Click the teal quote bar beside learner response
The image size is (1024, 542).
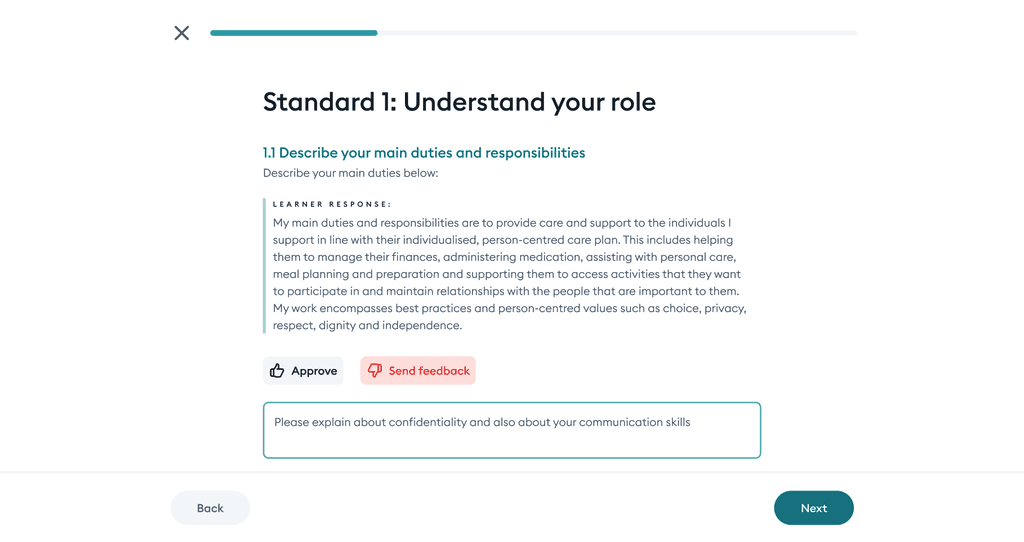(x=264, y=266)
